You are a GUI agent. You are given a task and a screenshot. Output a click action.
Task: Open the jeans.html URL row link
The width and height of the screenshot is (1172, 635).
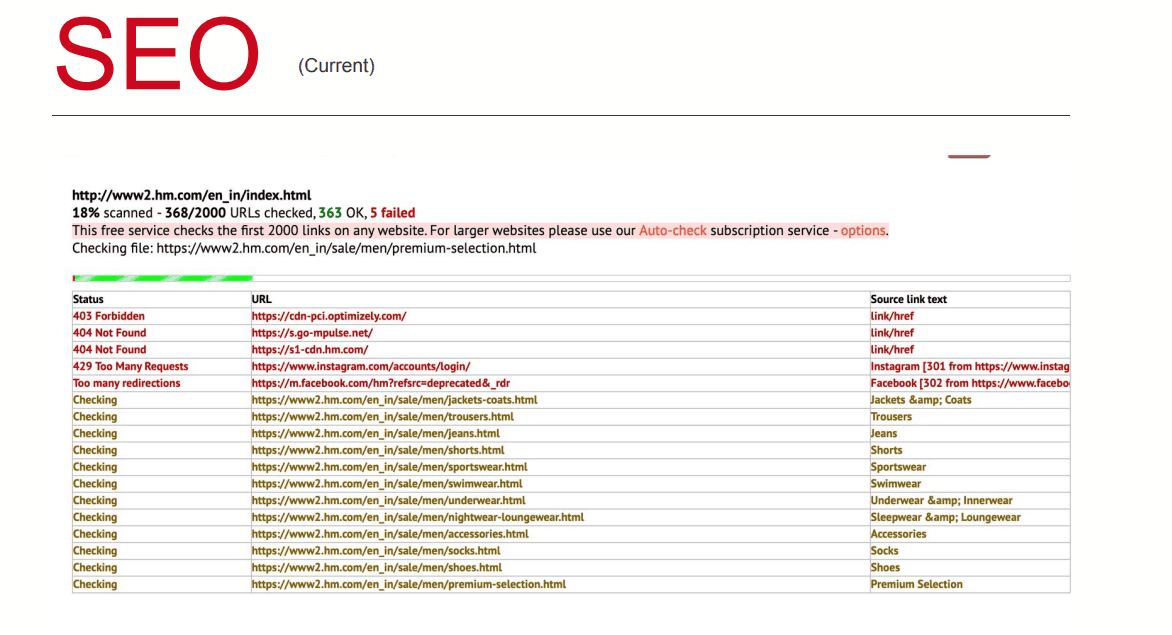374,433
